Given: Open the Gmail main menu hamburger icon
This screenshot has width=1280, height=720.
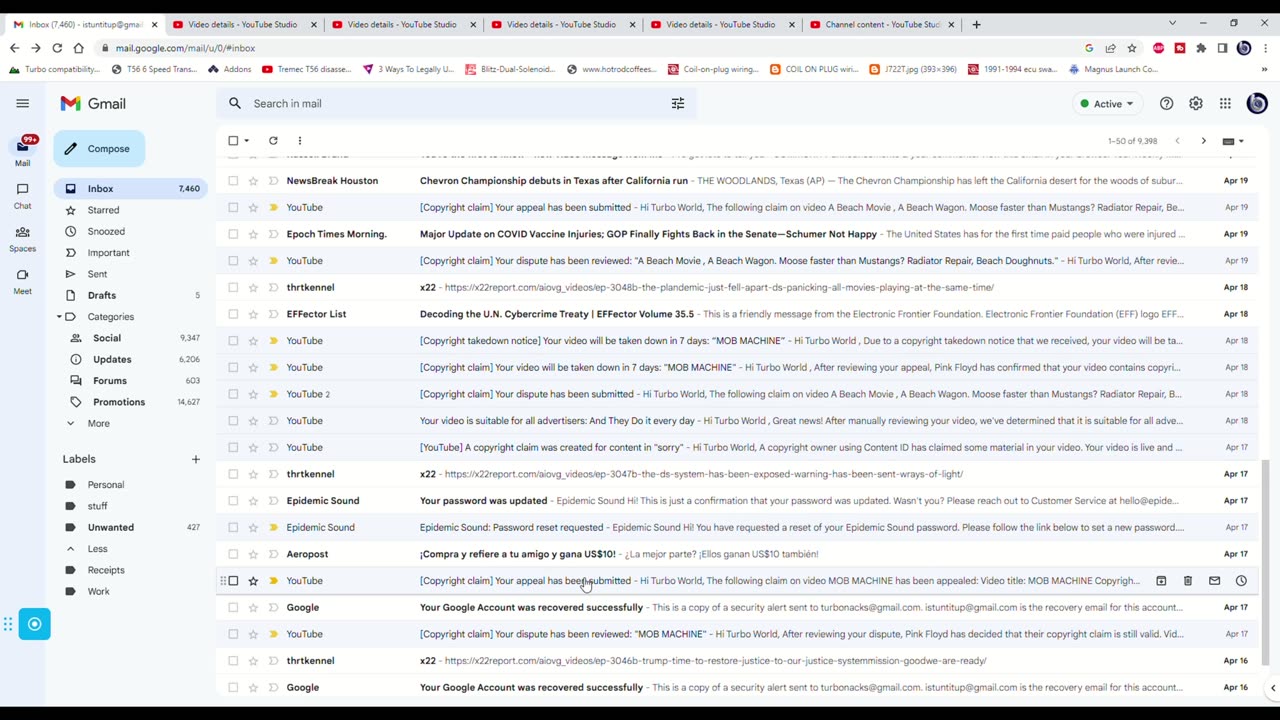Looking at the screenshot, I should coord(22,103).
